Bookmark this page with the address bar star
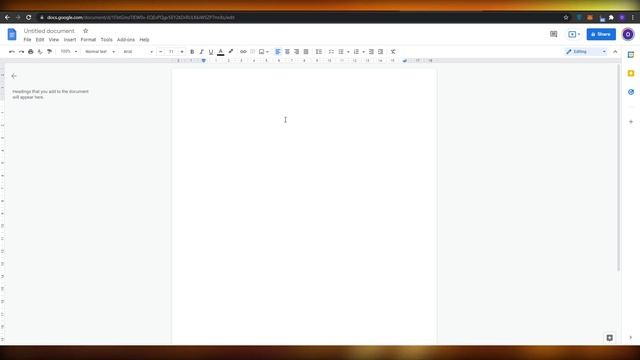Viewport: 640px width, 360px height. (566, 18)
